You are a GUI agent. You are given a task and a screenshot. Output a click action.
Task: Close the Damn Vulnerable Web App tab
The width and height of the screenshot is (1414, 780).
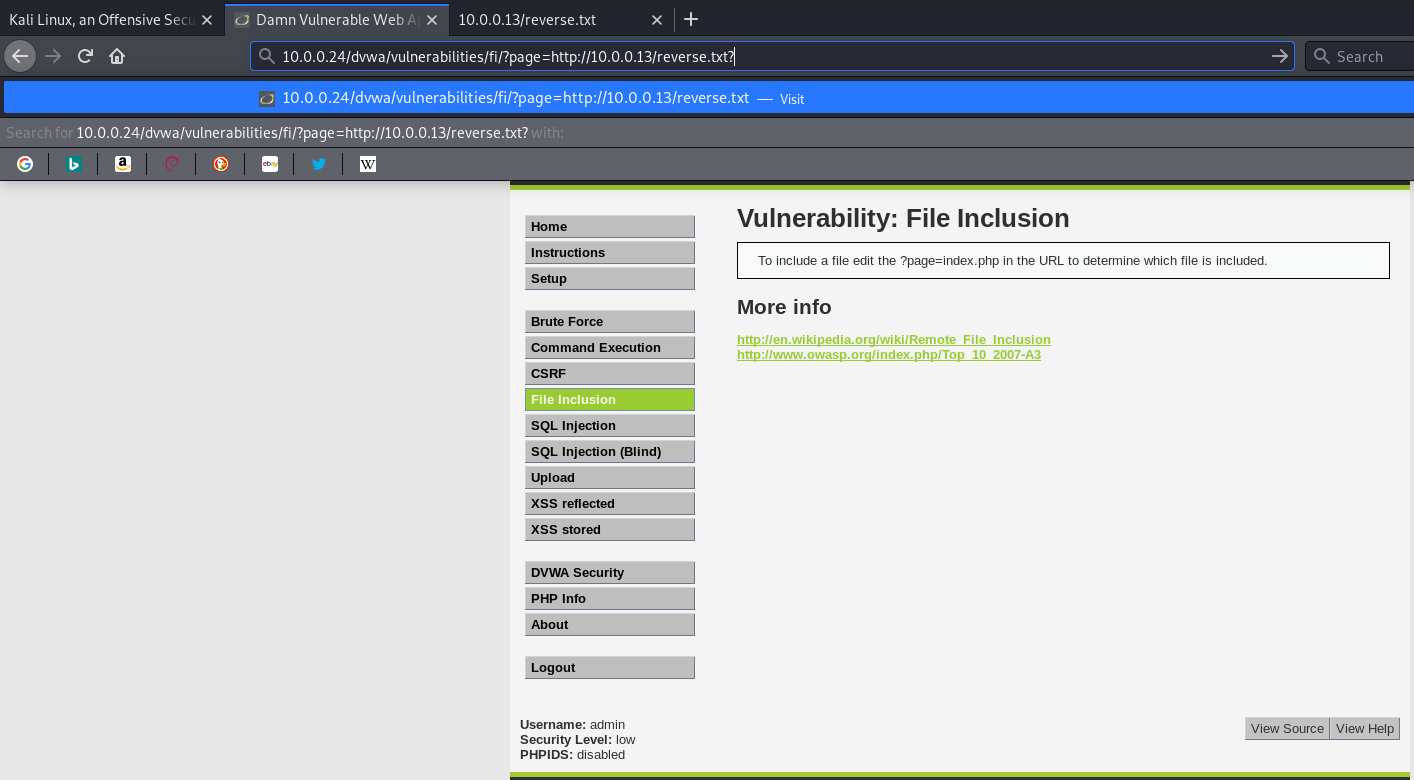click(431, 19)
